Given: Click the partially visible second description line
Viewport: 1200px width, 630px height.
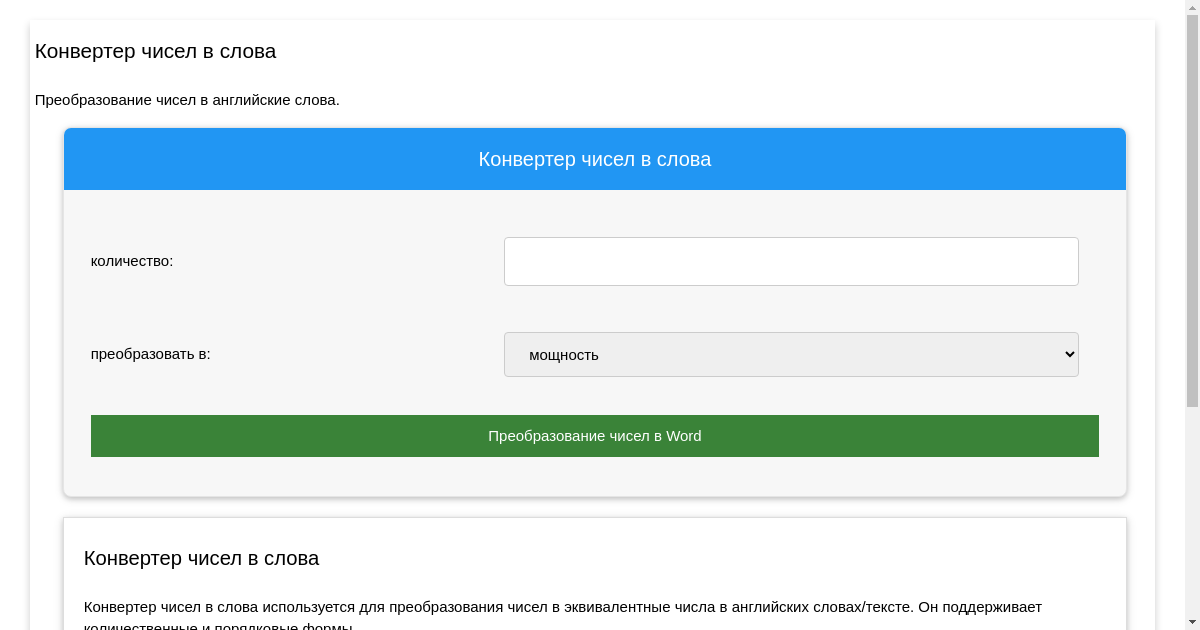Looking at the screenshot, I should pyautogui.click(x=218, y=626).
